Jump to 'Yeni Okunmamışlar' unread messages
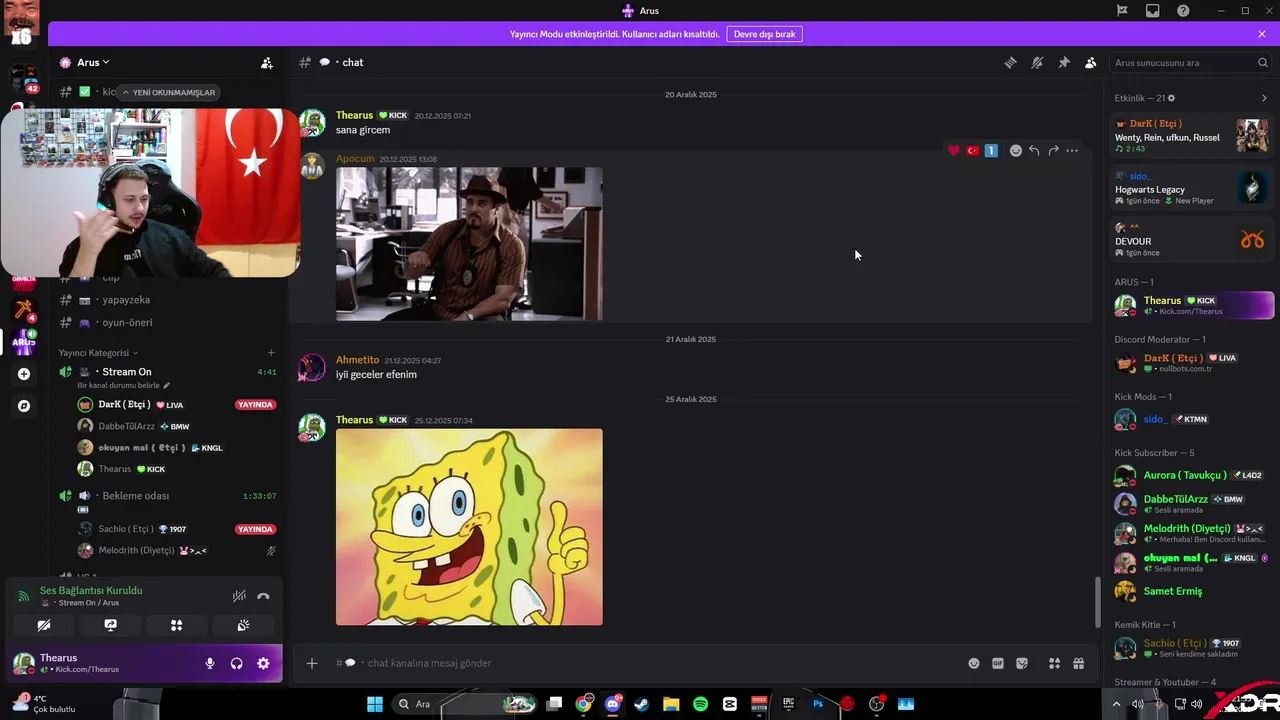 click(x=169, y=92)
